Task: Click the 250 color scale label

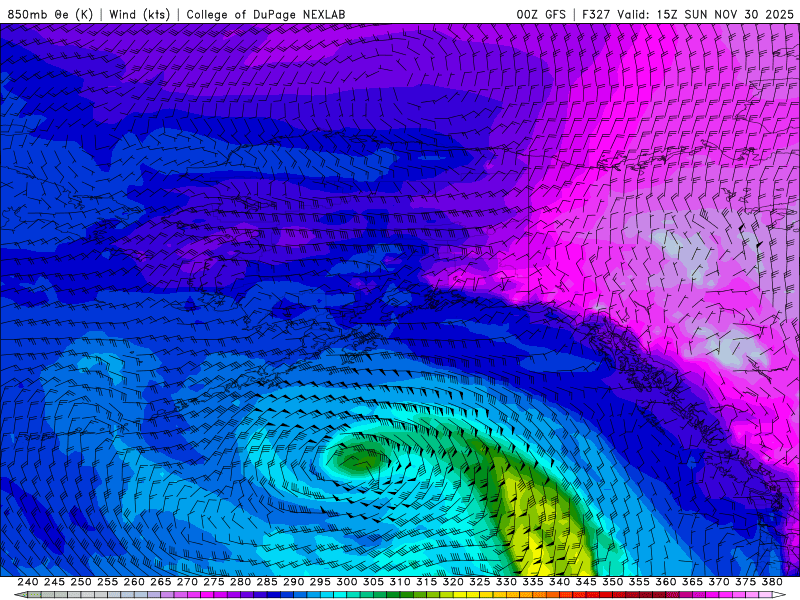Action: pos(81,582)
